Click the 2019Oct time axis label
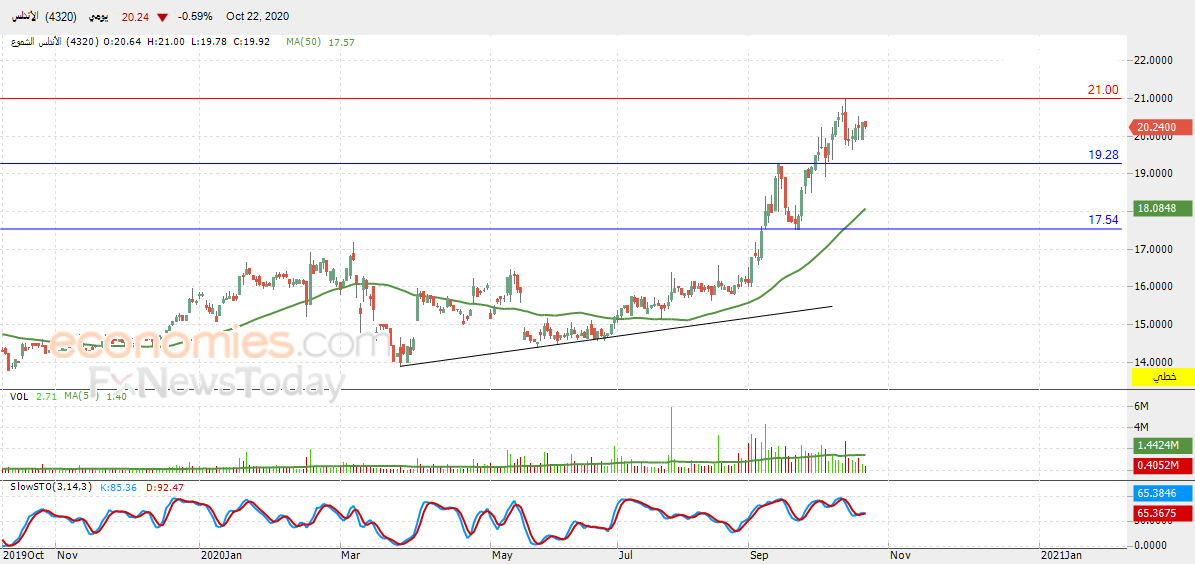1195x564 pixels. (x=24, y=556)
